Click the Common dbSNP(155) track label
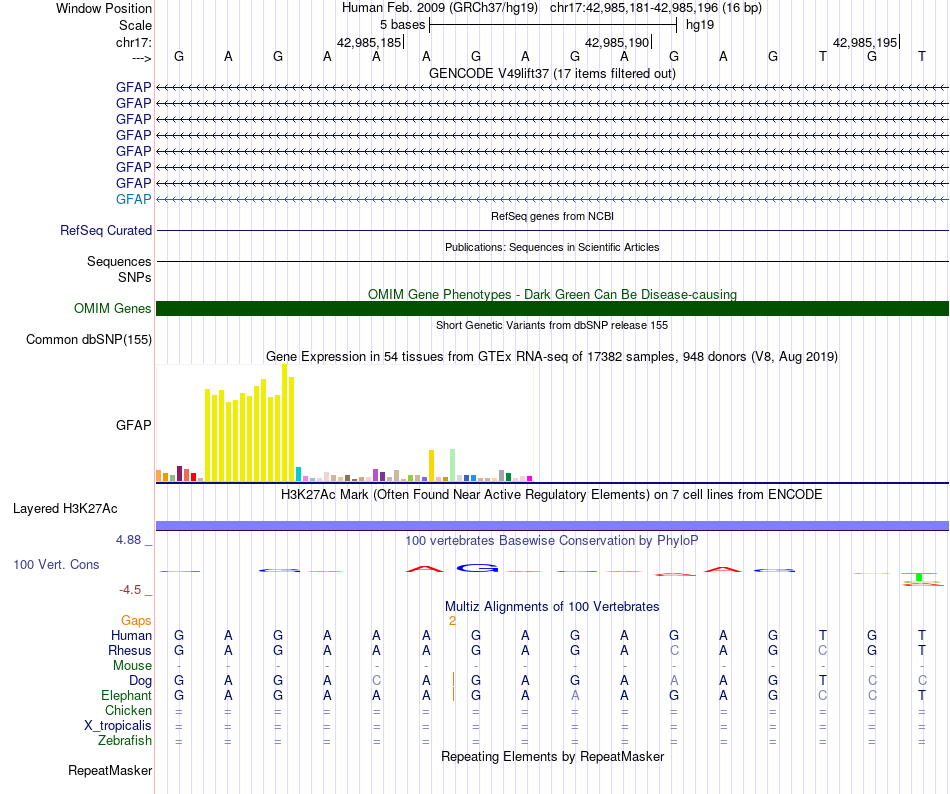This screenshot has width=950, height=794. click(x=88, y=339)
